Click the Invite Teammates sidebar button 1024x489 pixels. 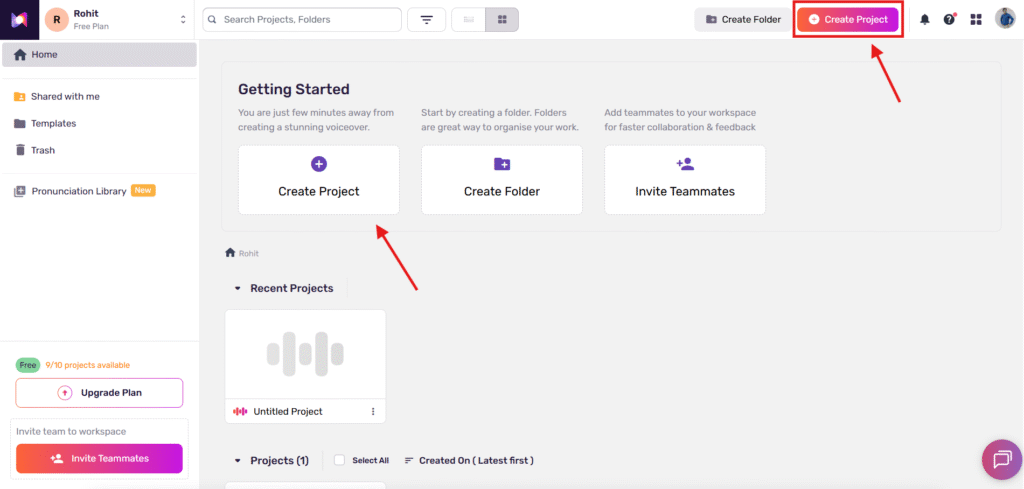coord(99,458)
